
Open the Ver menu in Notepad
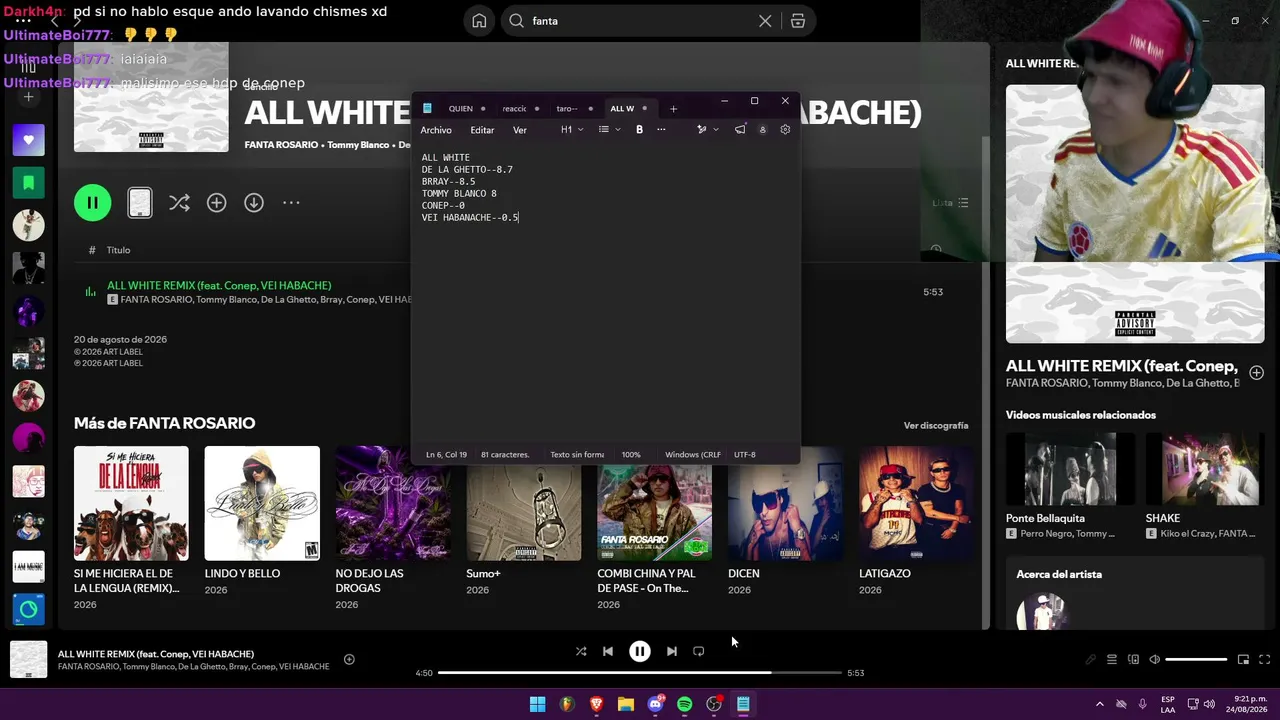tap(520, 130)
